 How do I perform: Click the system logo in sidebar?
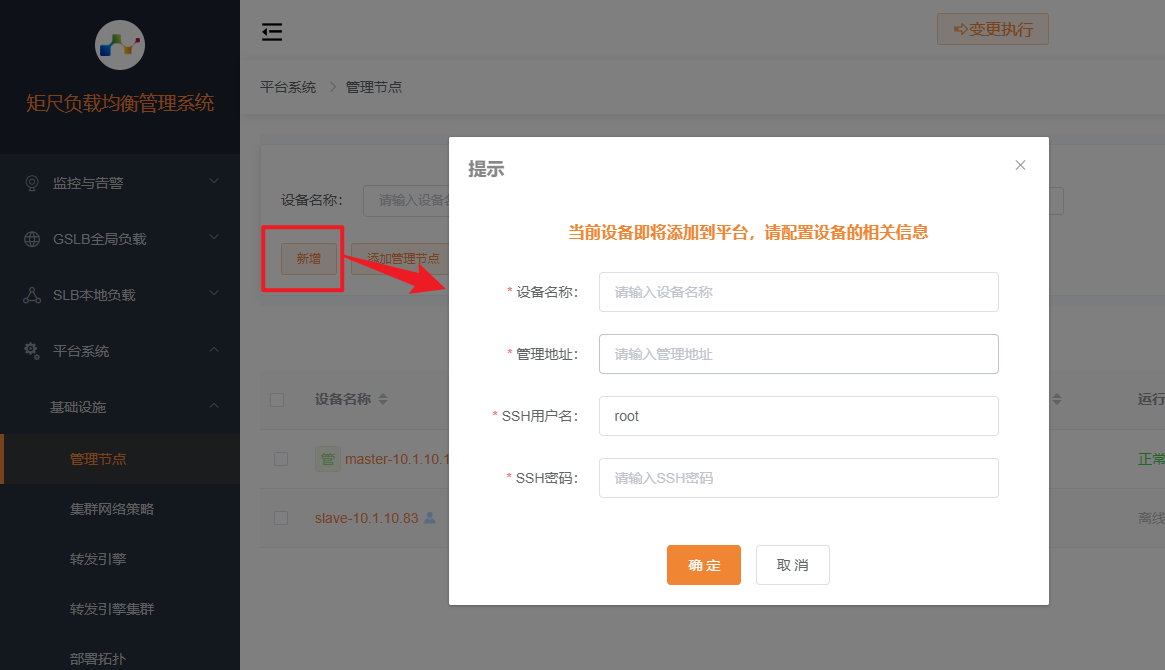(x=120, y=45)
